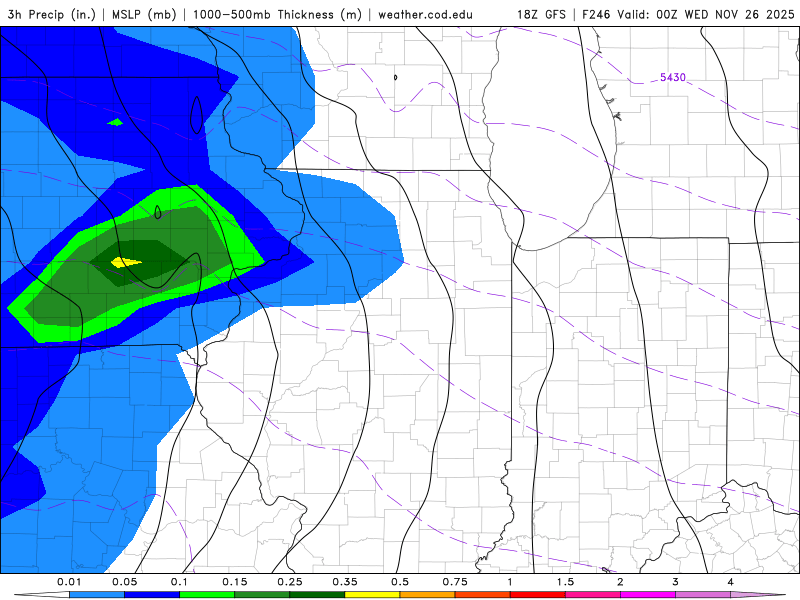
Task: Click the '0.5' colorbar tick label
Action: click(400, 582)
